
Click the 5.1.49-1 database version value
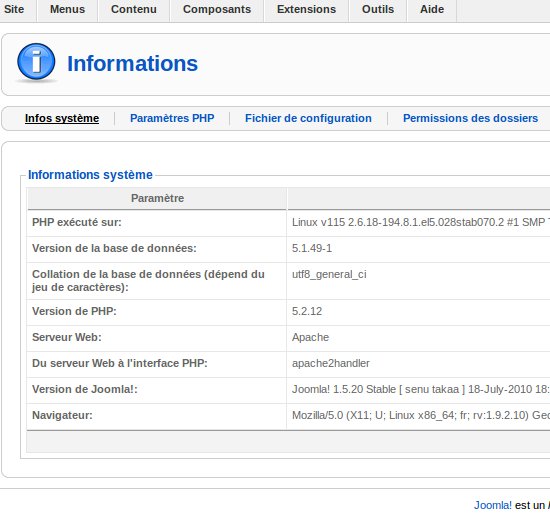[312, 248]
